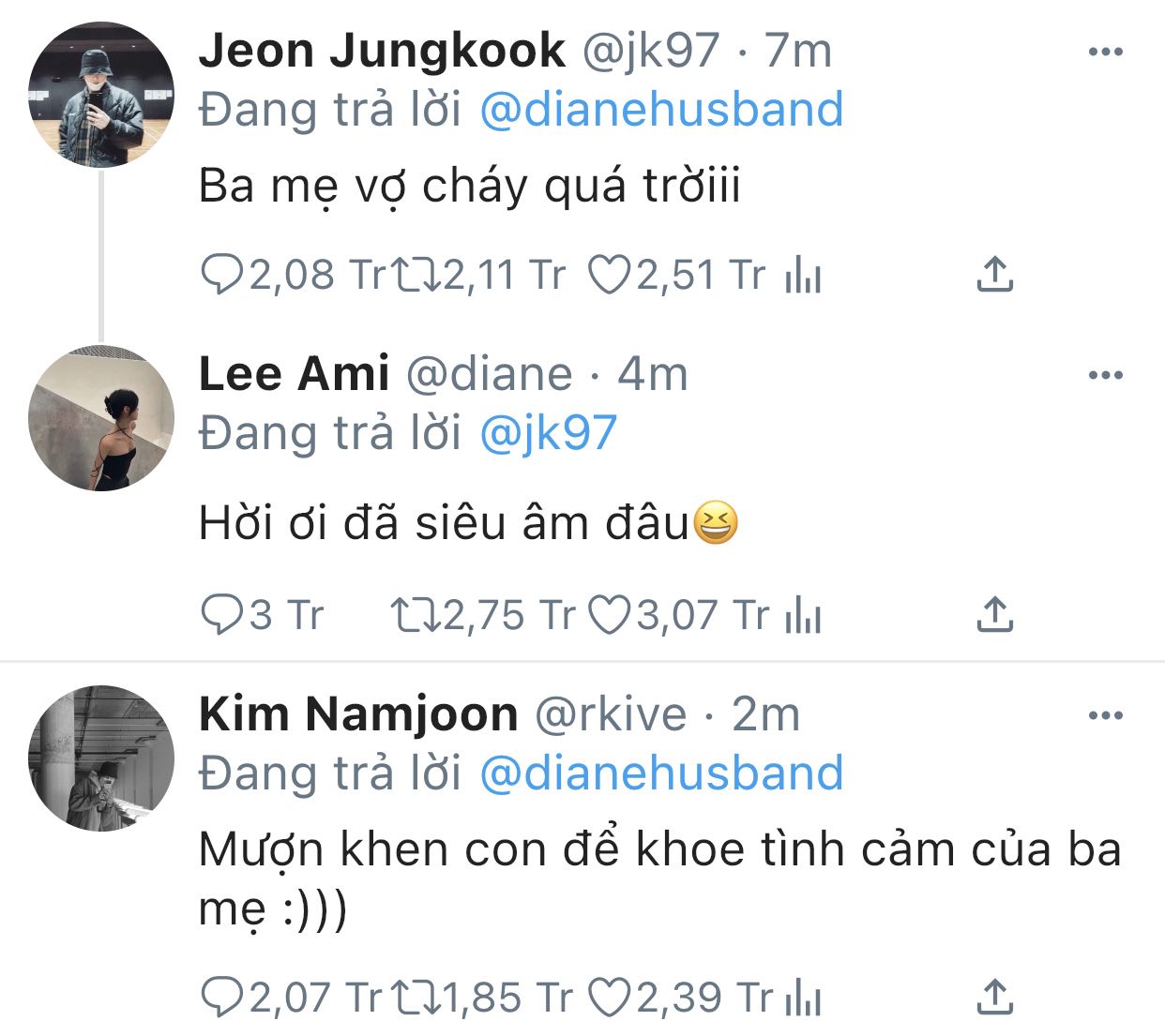Image resolution: width=1165 pixels, height=1036 pixels.
Task: Like Kim Namjoon's tweet
Action: (609, 997)
